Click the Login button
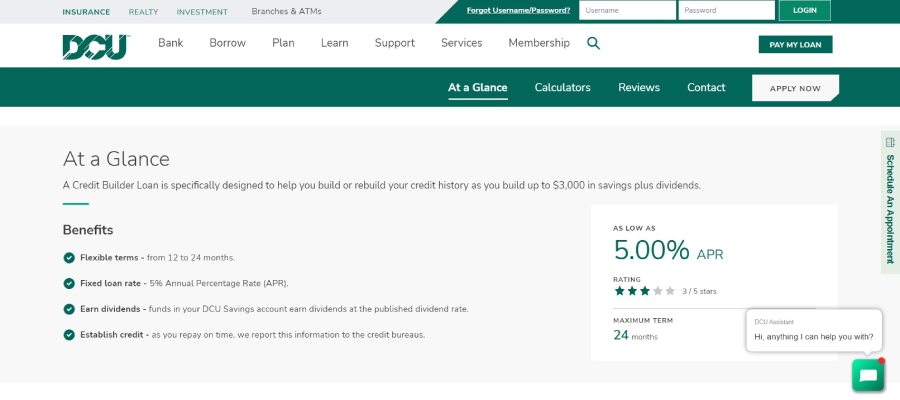900x400 pixels. coord(804,10)
